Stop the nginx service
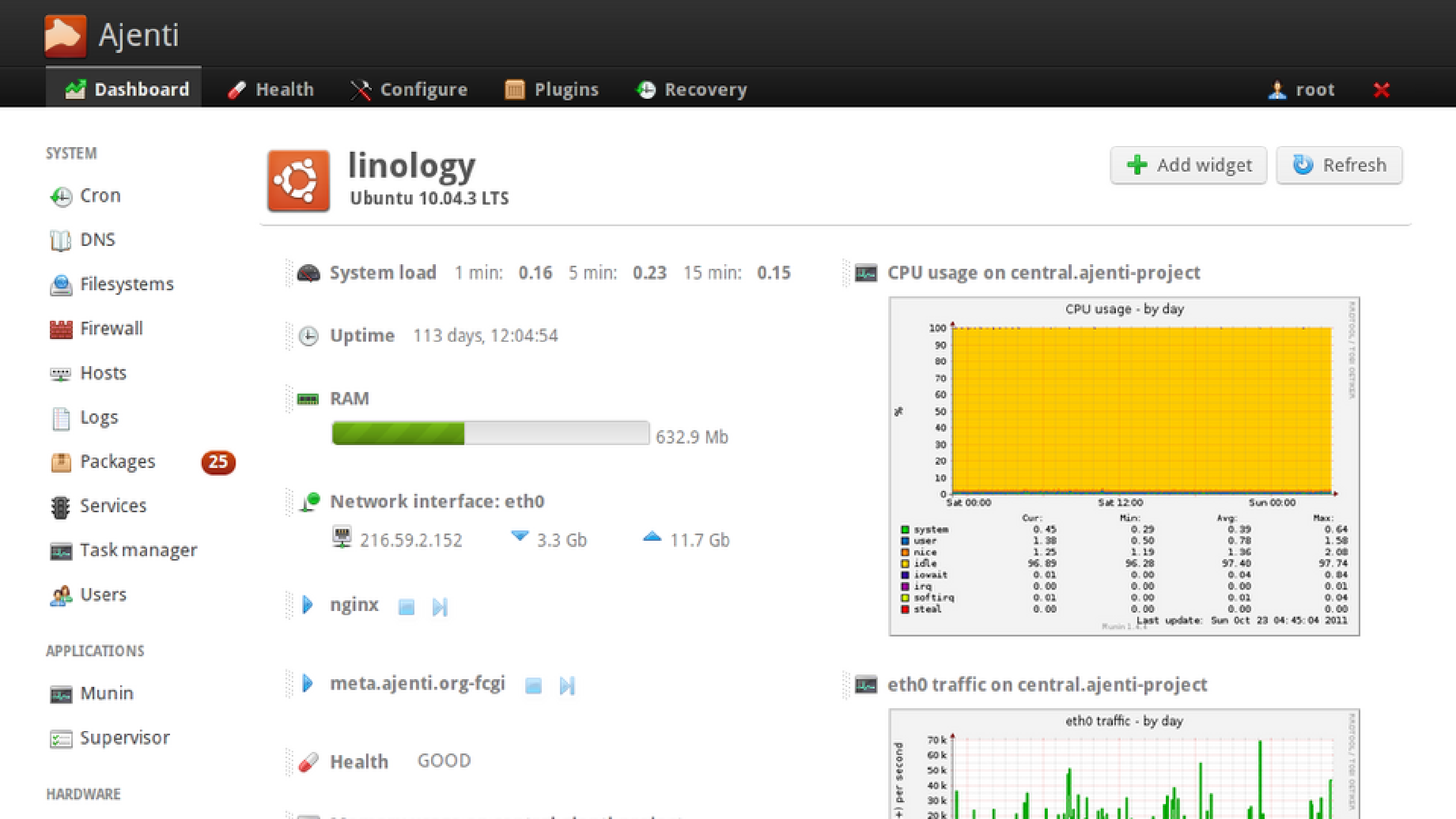This screenshot has height=819, width=1456. pyautogui.click(x=407, y=607)
